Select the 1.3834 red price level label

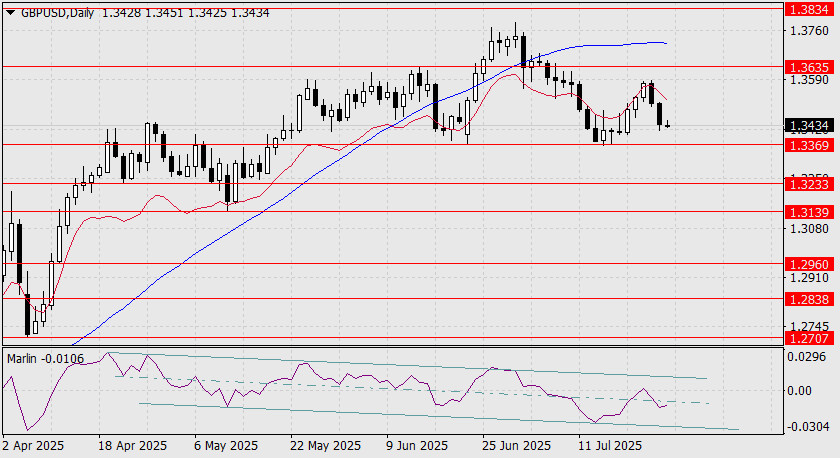[x=809, y=9]
